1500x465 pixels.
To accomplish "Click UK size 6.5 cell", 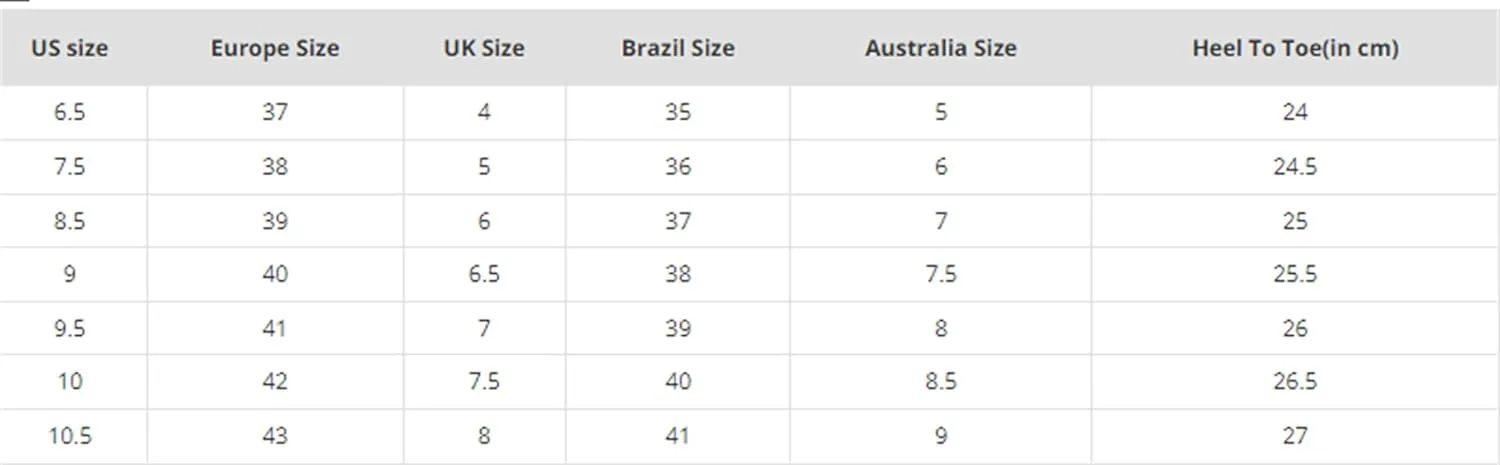I will point(484,274).
